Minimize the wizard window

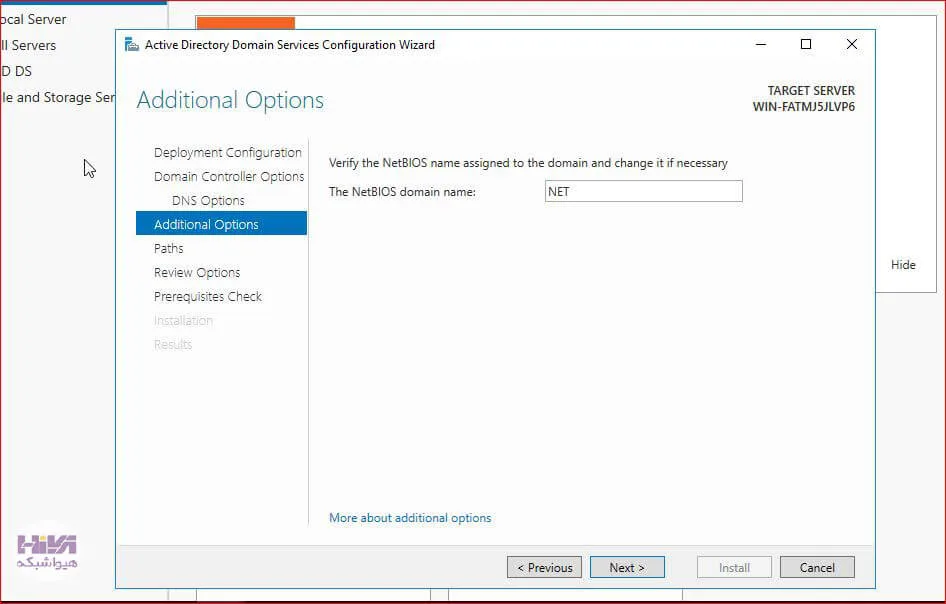[761, 45]
